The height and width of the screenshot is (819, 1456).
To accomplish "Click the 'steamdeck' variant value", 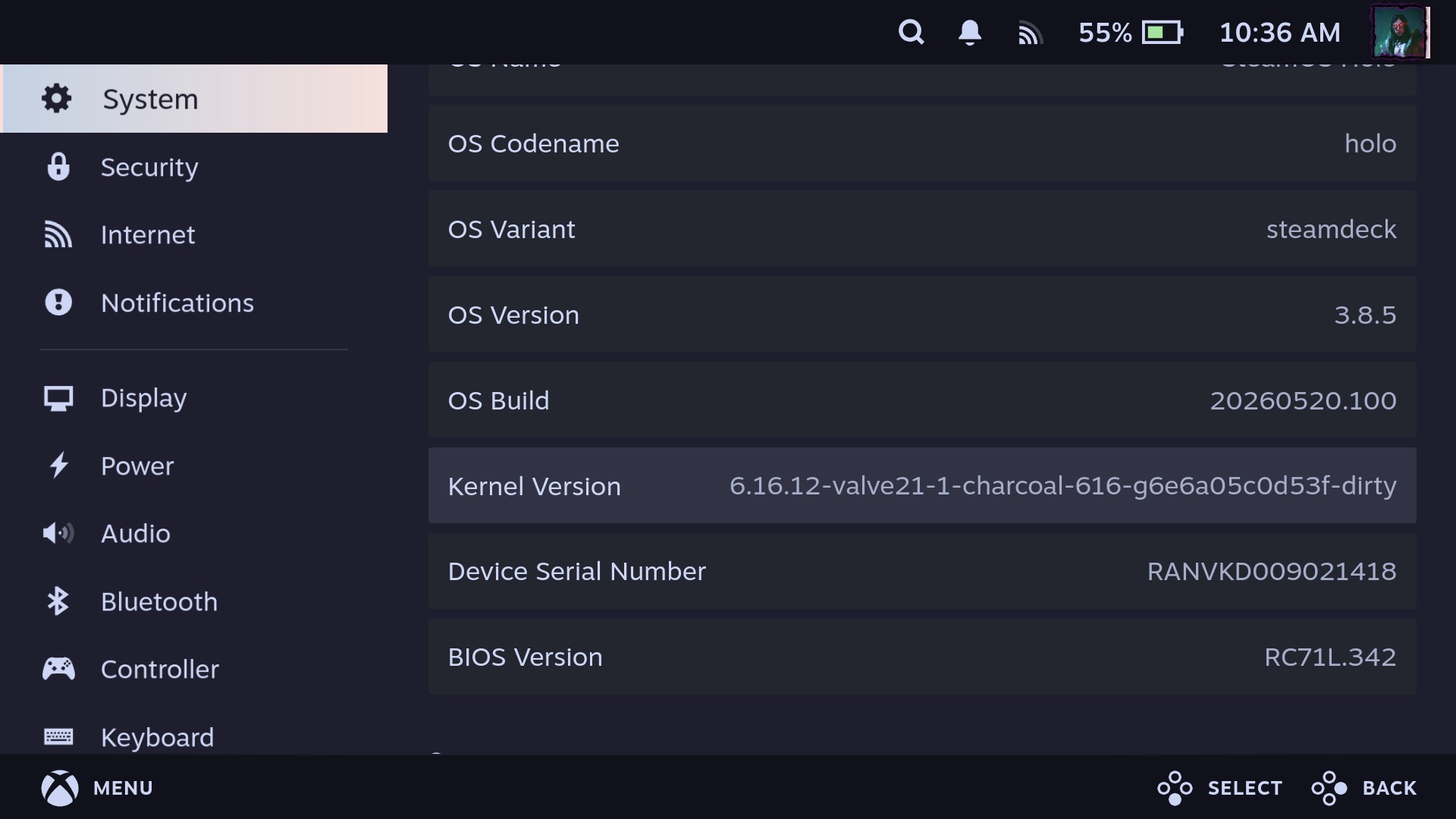I will (1331, 229).
